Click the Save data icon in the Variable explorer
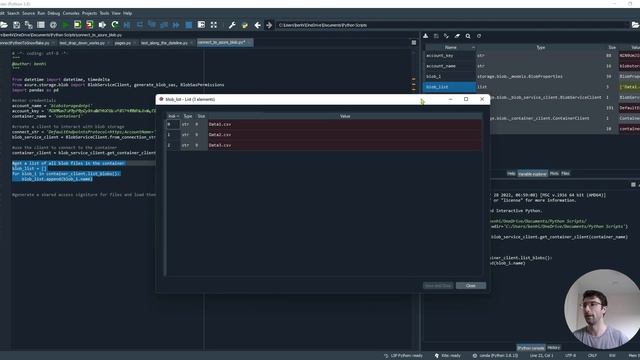The width and height of the screenshot is (640, 360). (436, 36)
